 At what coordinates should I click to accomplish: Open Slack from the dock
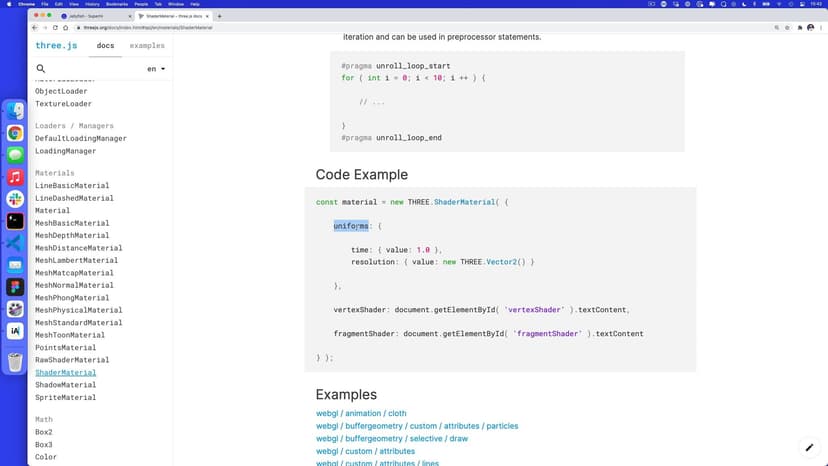click(15, 199)
